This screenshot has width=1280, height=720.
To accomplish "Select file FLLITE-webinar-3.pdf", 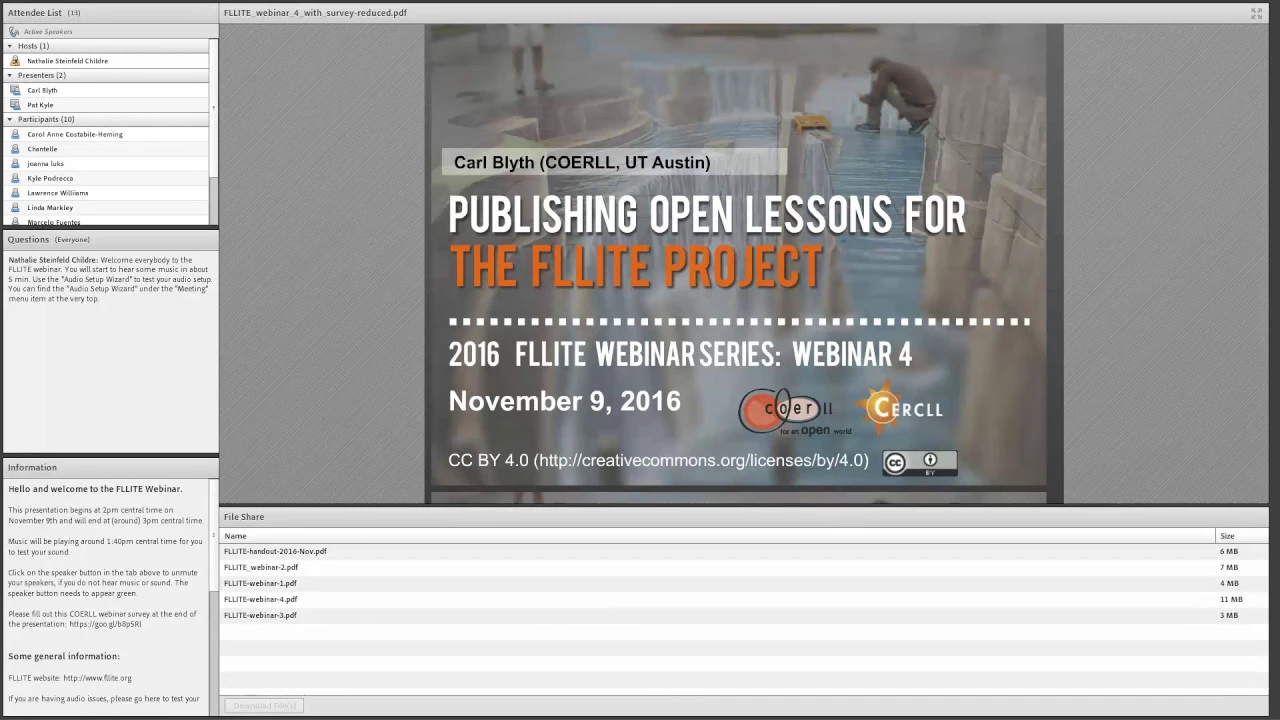I will (x=744, y=615).
